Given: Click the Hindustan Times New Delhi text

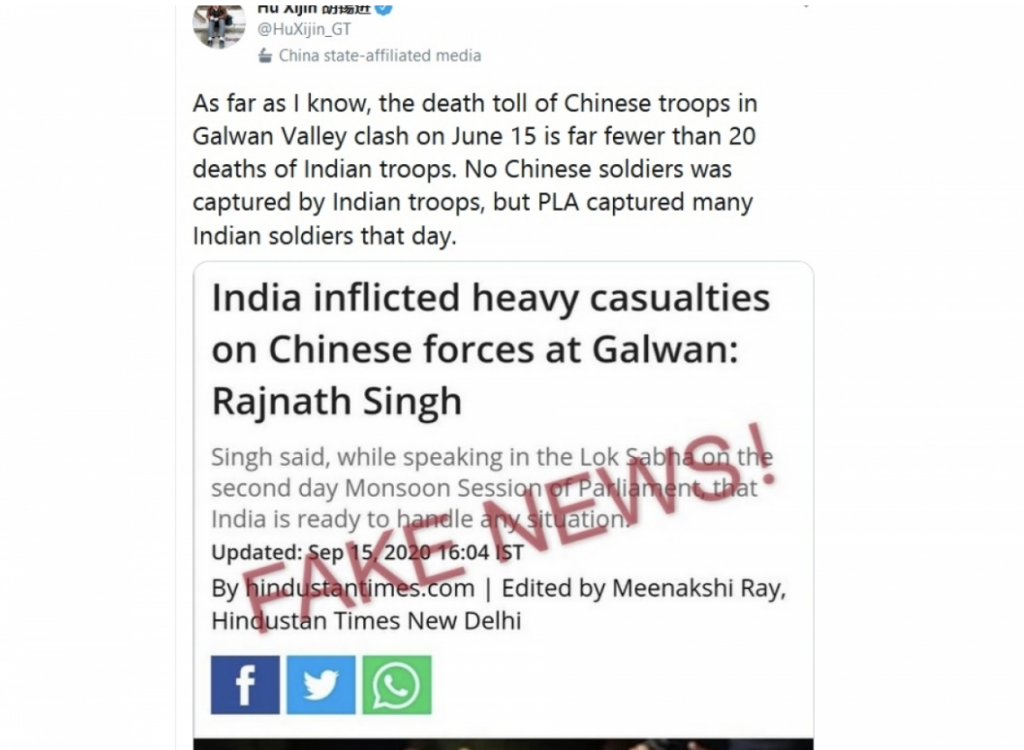Looking at the screenshot, I should [366, 621].
